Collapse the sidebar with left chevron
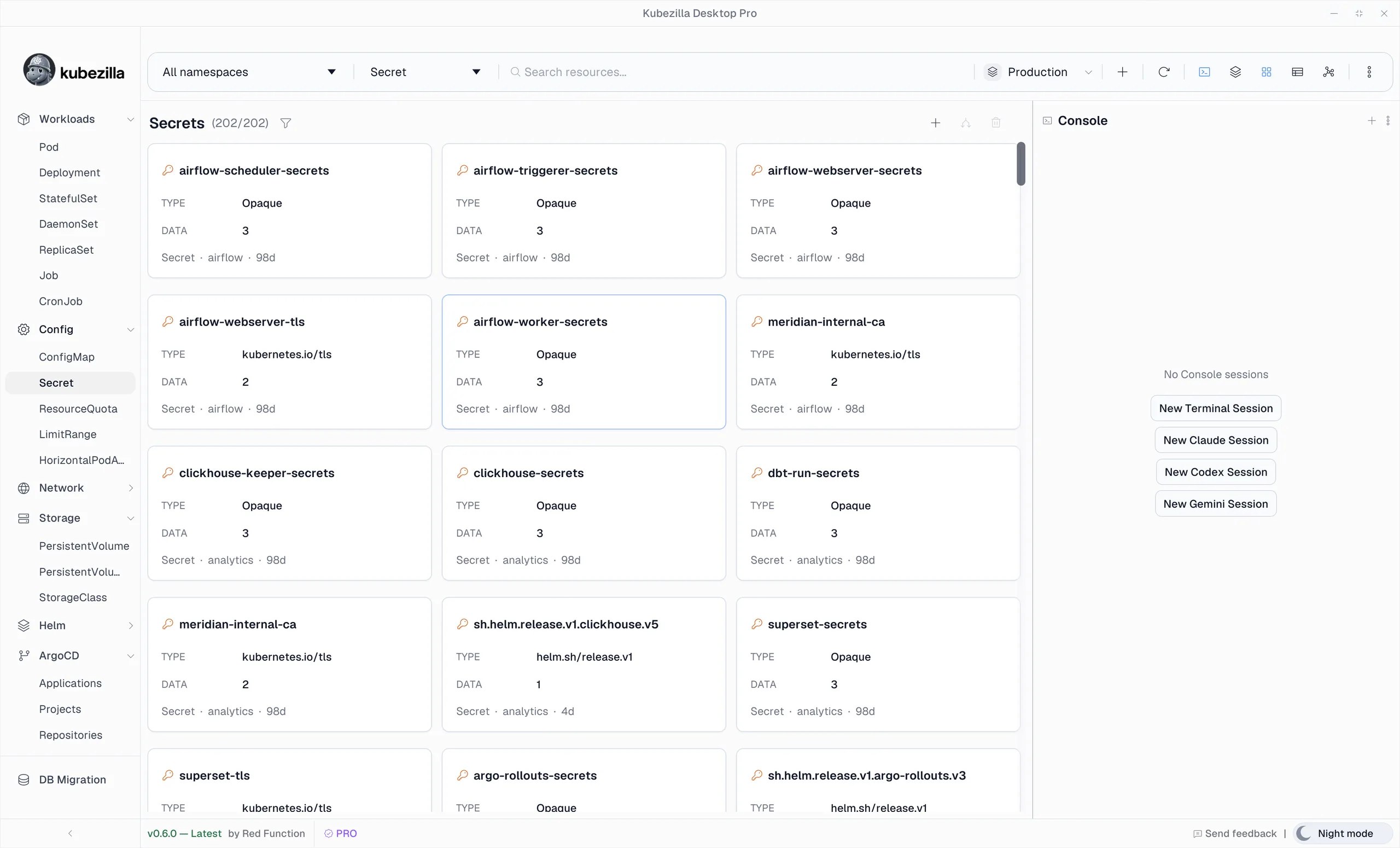The height and width of the screenshot is (848, 1400). (70, 833)
